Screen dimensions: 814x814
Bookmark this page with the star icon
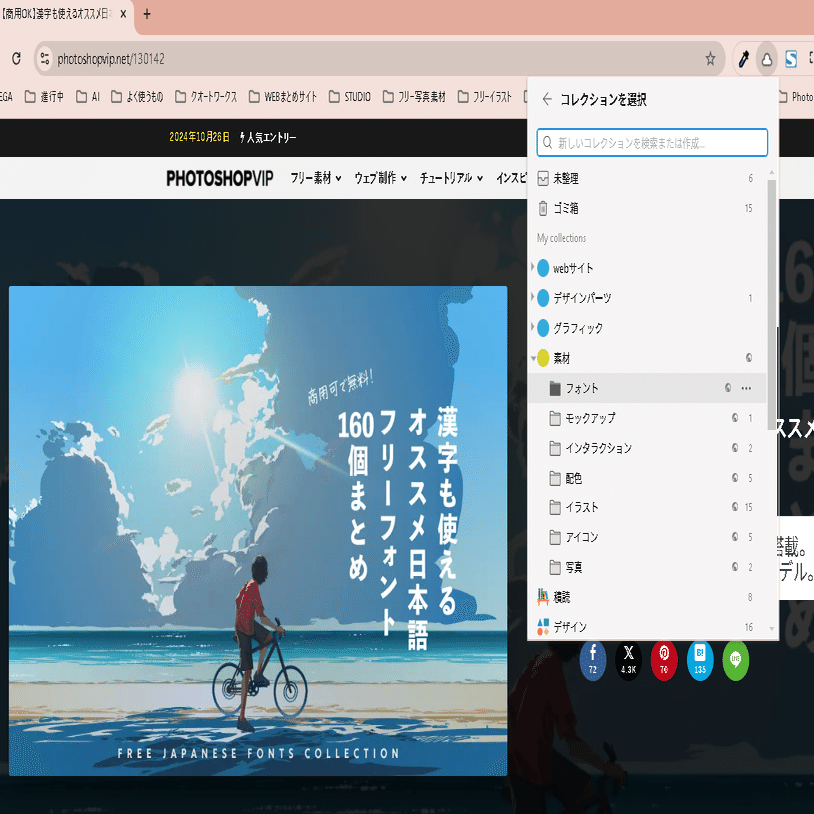coord(710,59)
